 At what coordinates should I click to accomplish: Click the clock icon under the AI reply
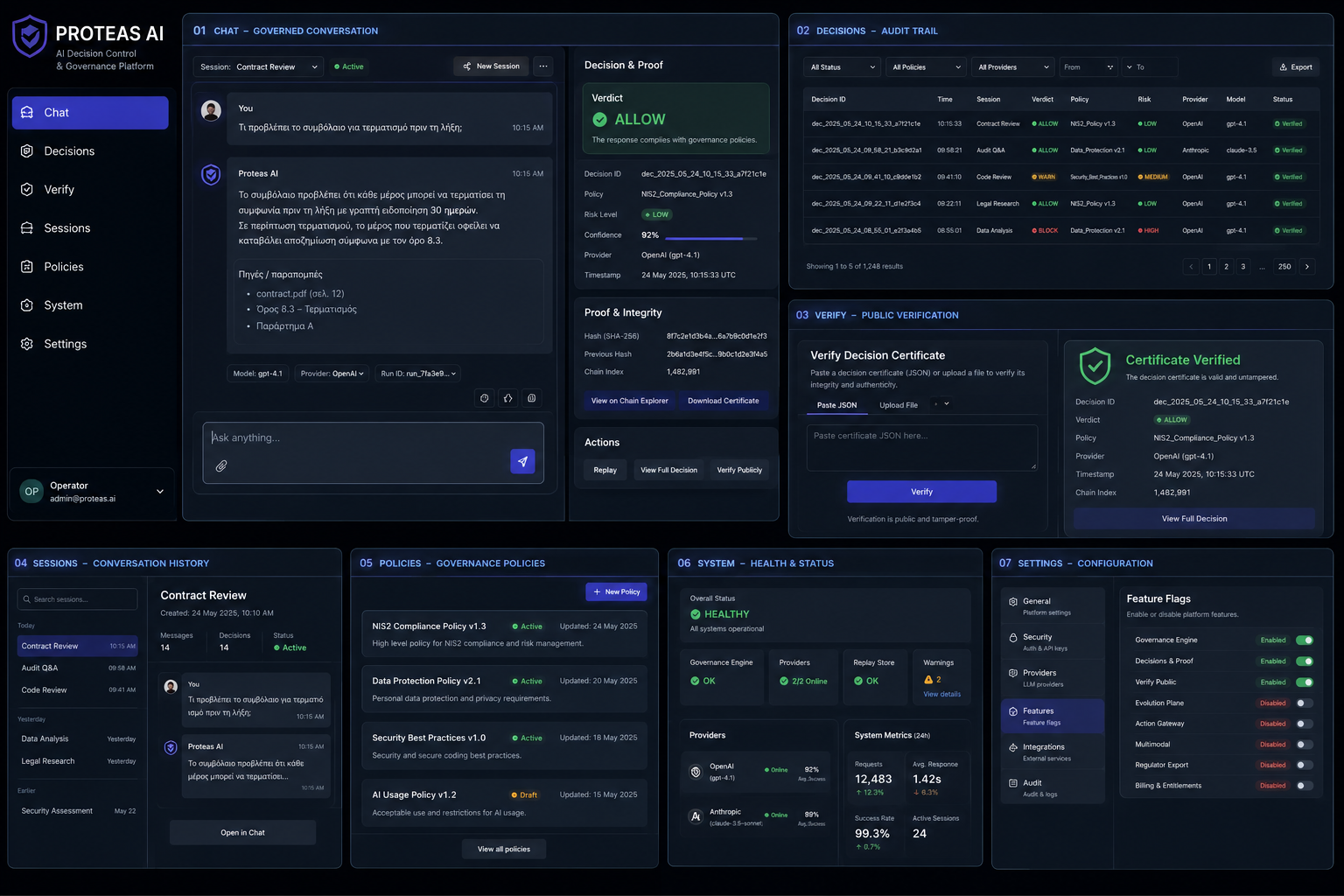coord(484,398)
